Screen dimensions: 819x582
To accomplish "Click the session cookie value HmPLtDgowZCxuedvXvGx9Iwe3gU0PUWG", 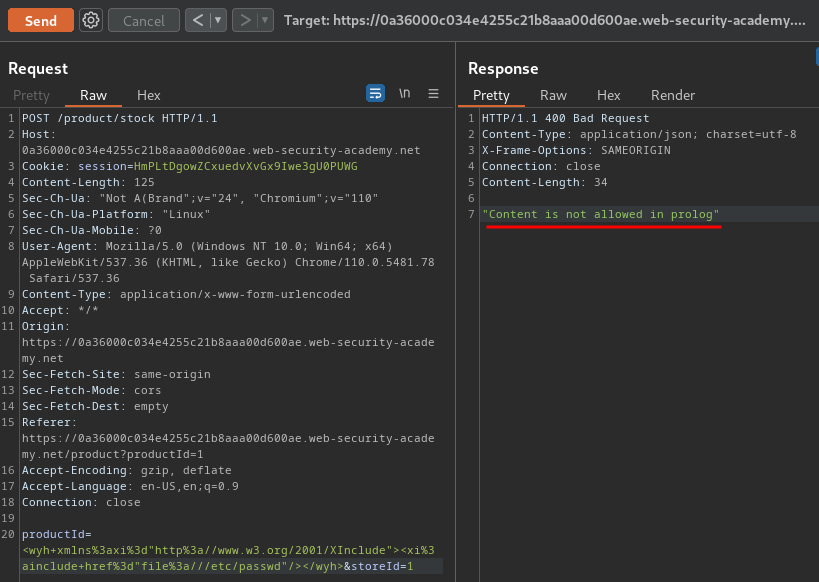I will [245, 166].
